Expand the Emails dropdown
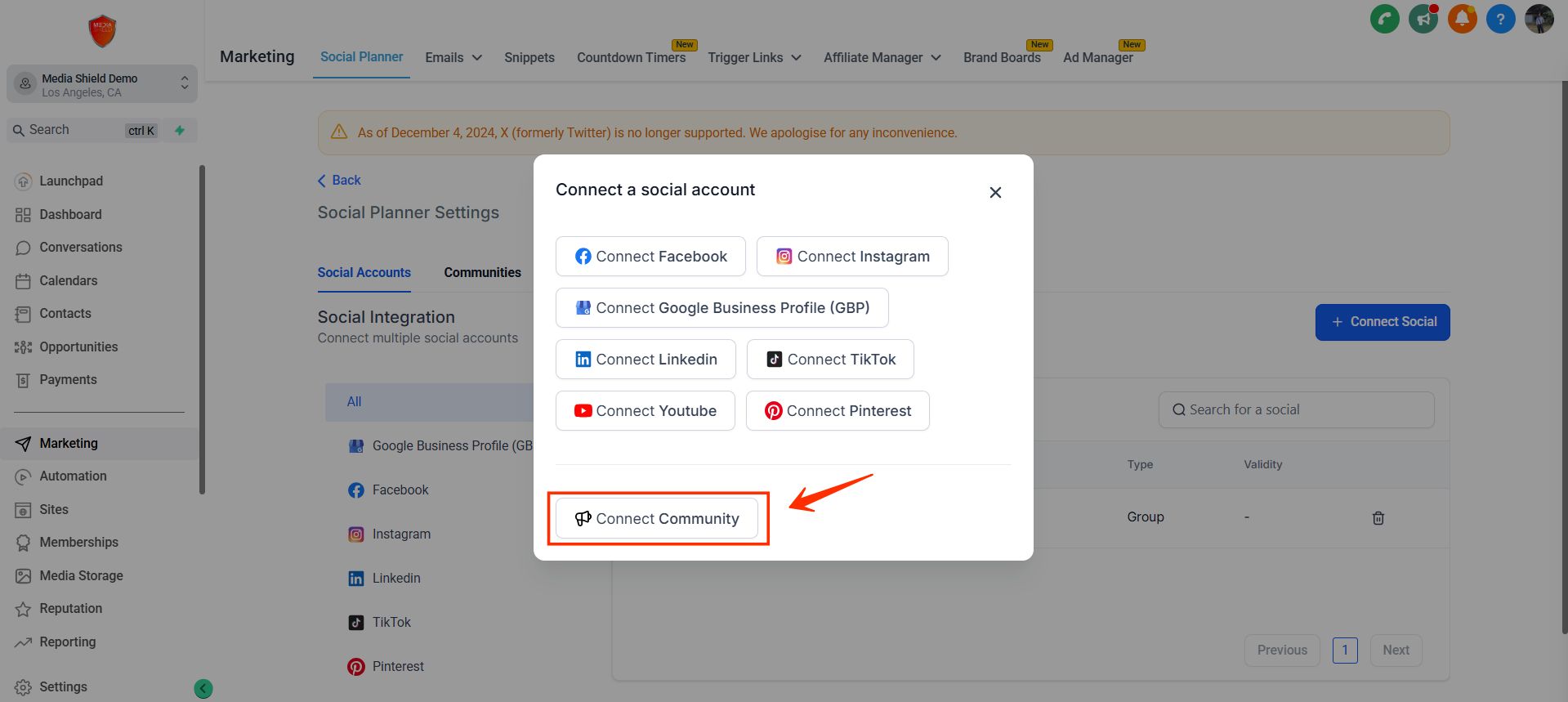Screen dimensions: 1568x702 tap(453, 57)
